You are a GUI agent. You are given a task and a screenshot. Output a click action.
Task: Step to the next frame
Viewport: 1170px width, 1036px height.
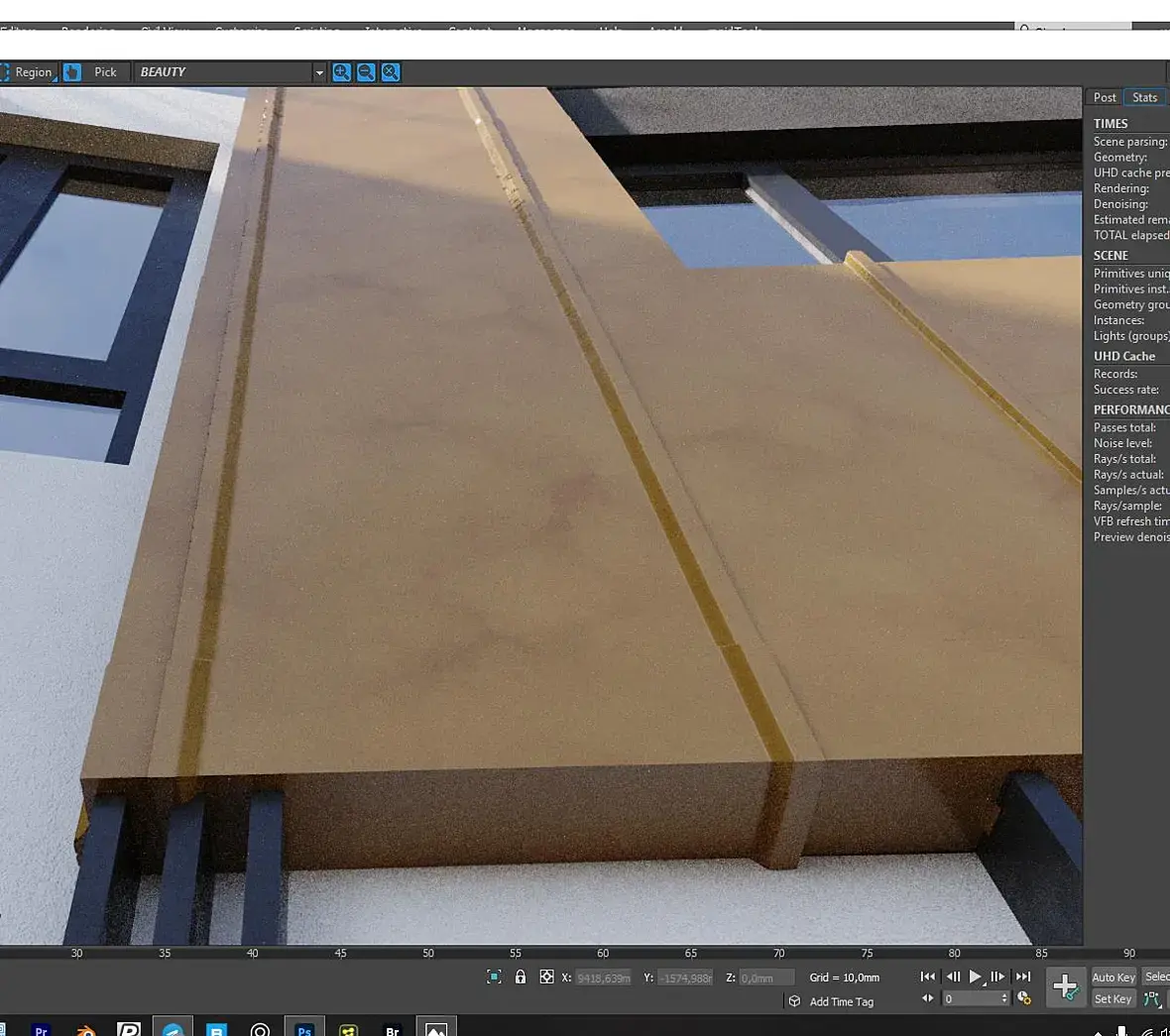pyautogui.click(x=997, y=977)
